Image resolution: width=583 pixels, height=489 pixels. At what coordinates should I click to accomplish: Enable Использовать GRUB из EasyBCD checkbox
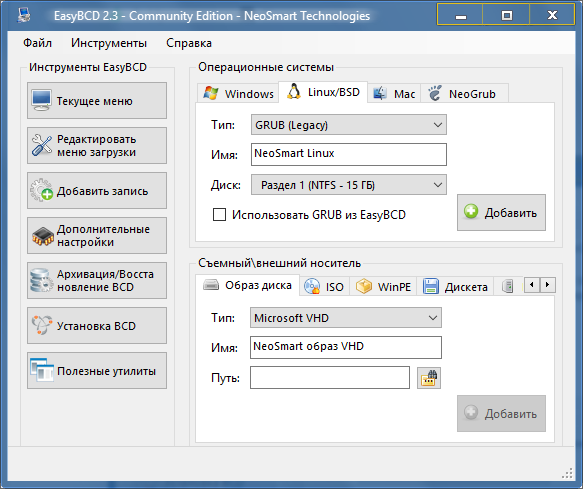pos(219,215)
